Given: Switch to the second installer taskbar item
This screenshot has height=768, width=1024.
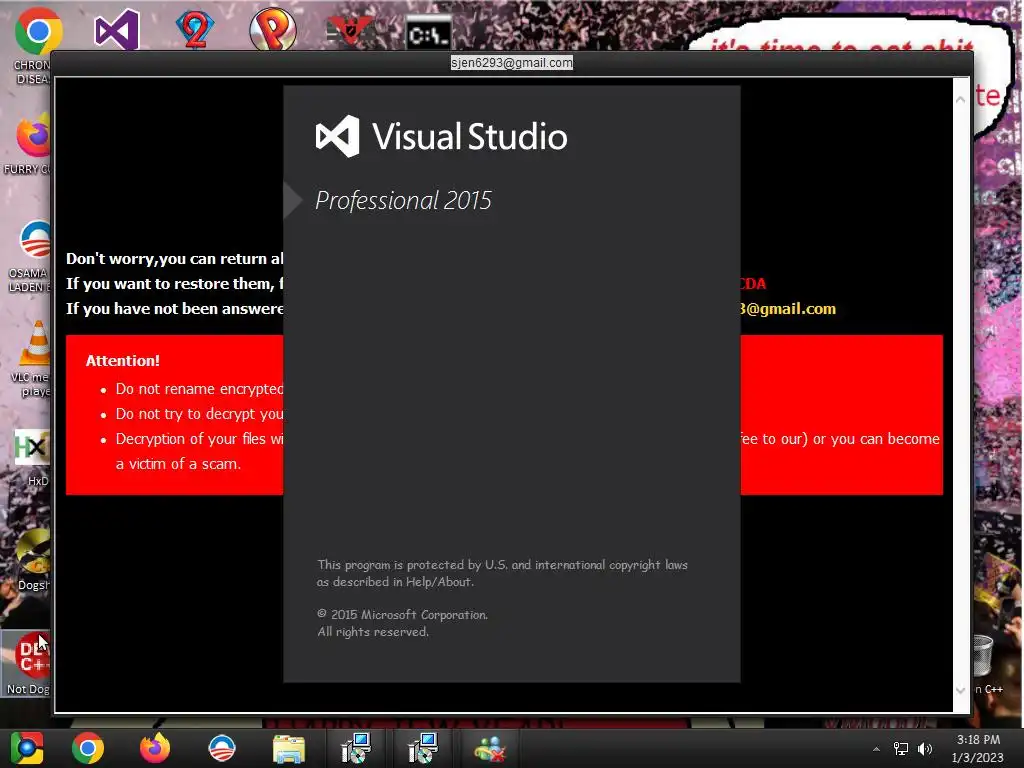Looking at the screenshot, I should [x=423, y=748].
